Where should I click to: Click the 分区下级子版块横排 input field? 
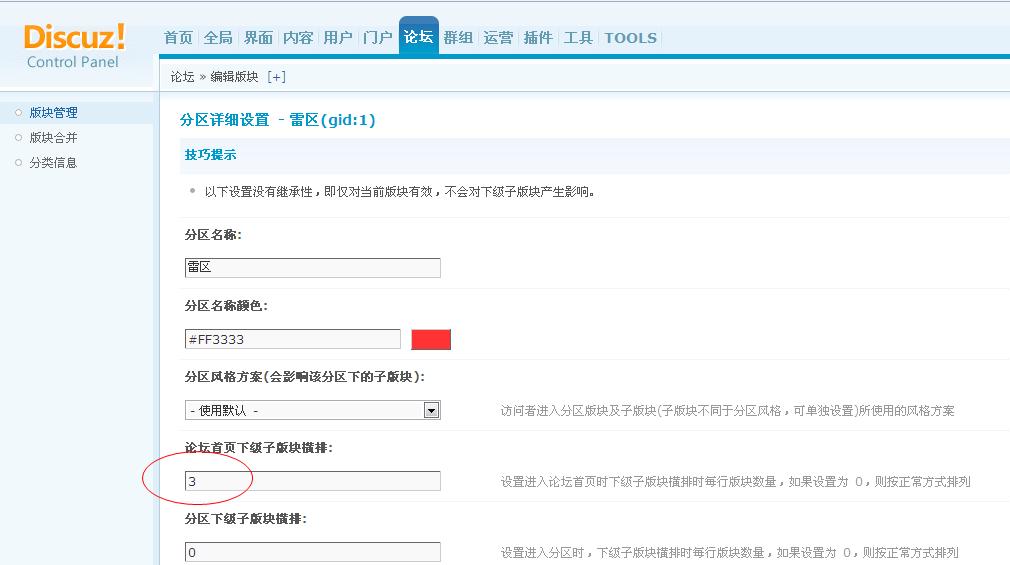[x=312, y=552]
